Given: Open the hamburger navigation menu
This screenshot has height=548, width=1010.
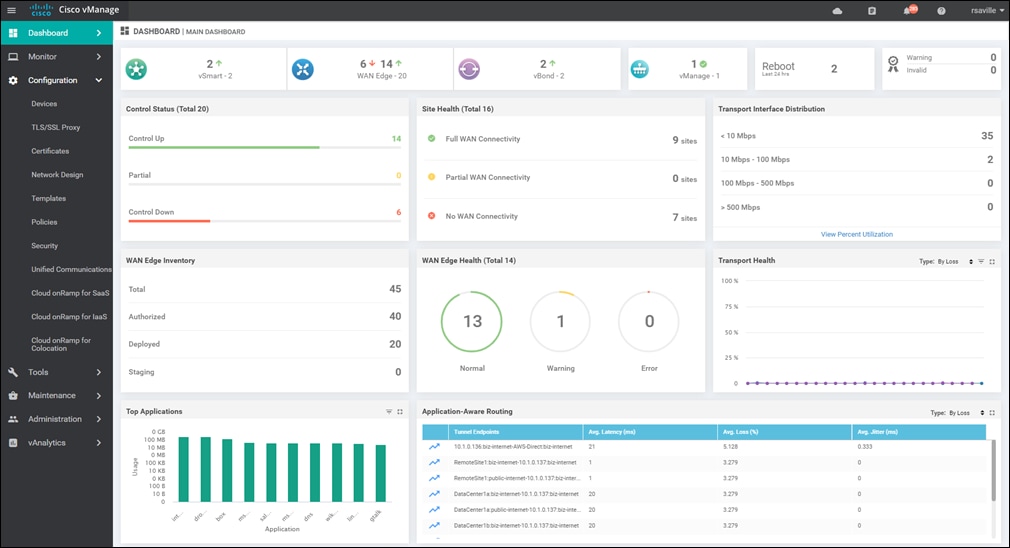Looking at the screenshot, I should tap(12, 10).
